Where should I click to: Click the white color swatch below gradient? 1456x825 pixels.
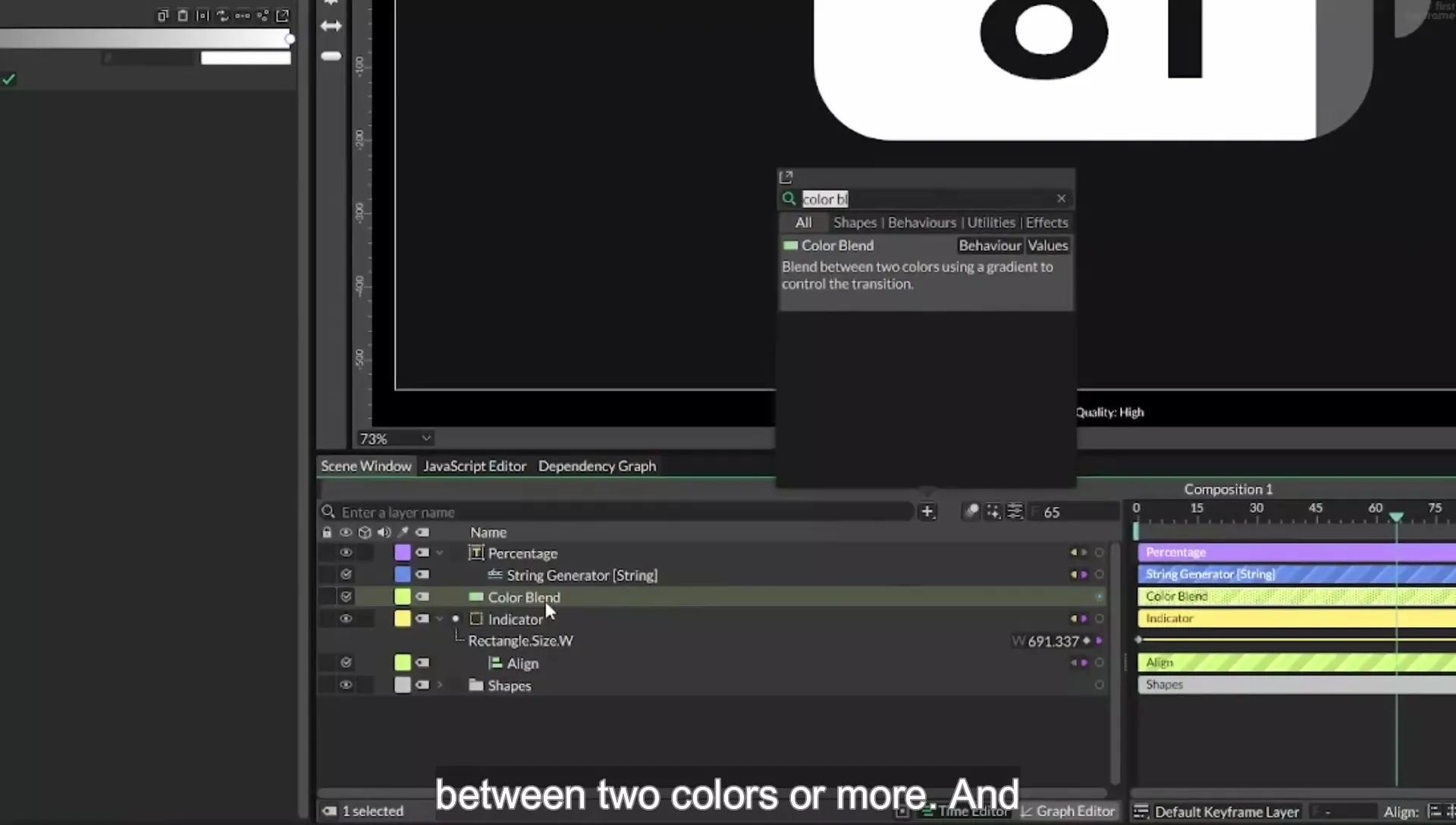(246, 58)
